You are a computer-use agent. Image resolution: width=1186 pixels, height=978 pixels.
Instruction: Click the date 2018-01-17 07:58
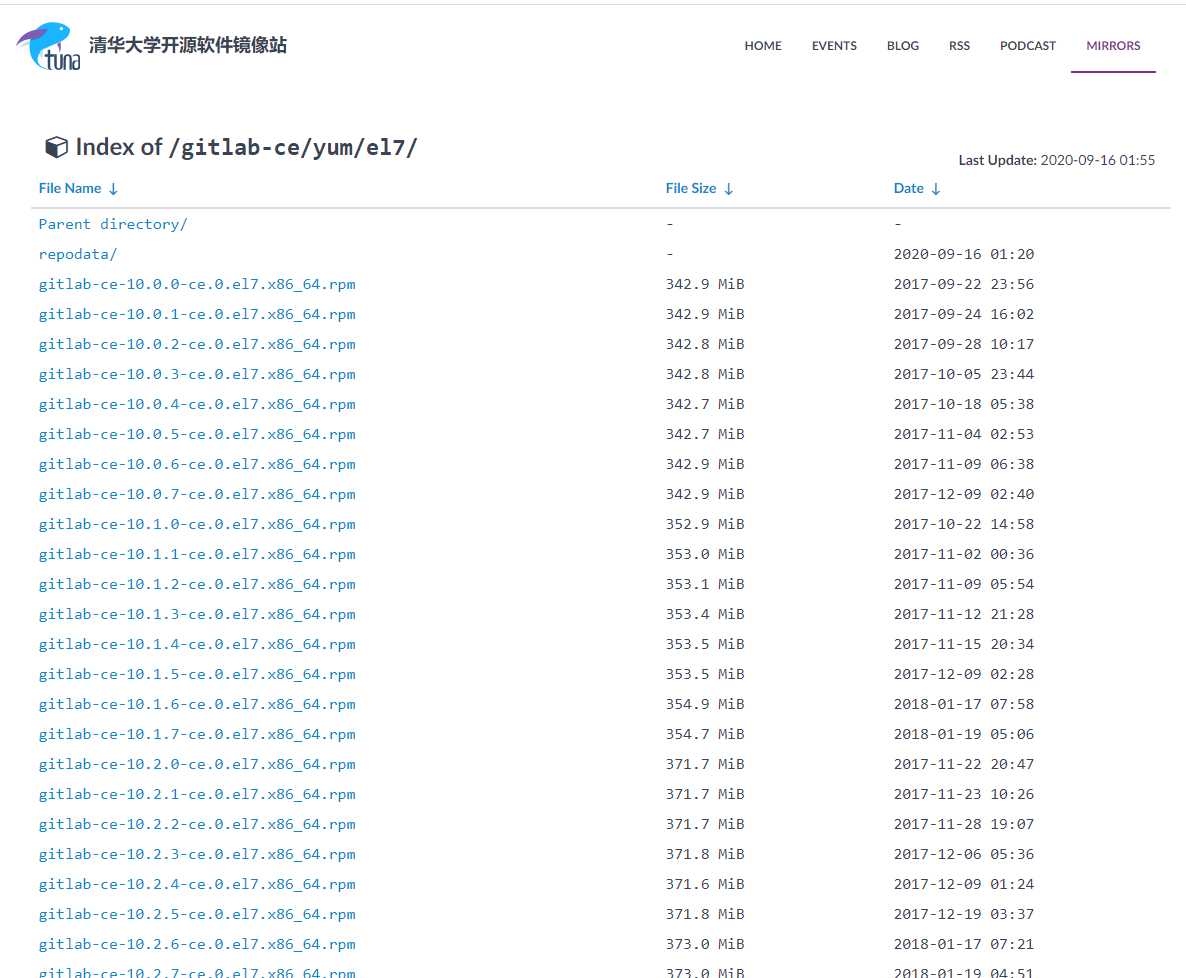coord(964,704)
